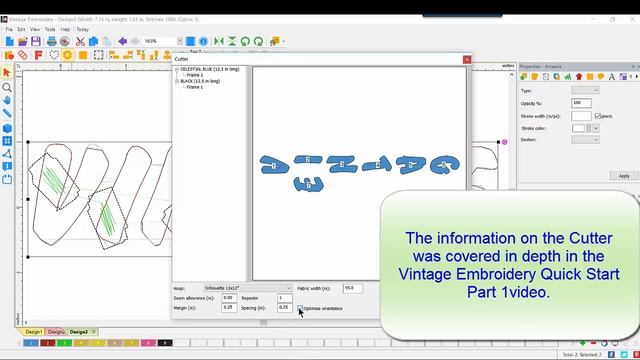Click the blue grid icon in left toolbar

[x=7, y=141]
